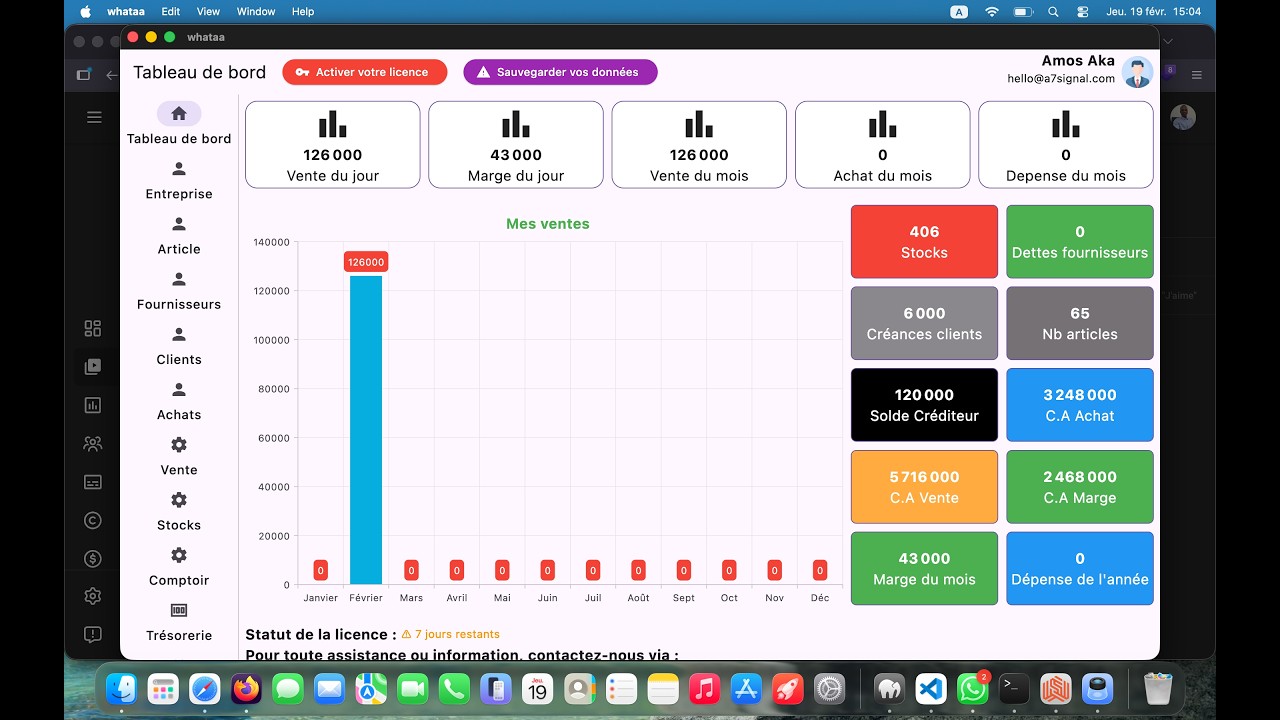1280x720 pixels.
Task: Click back arrow in background window toolbar
Action: (x=111, y=75)
